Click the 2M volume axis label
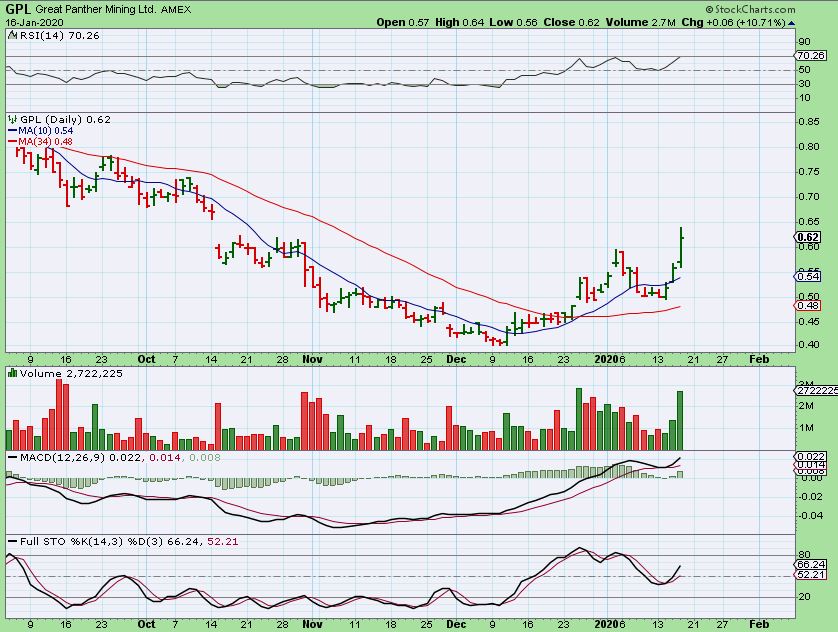Image resolution: width=838 pixels, height=632 pixels. 806,406
